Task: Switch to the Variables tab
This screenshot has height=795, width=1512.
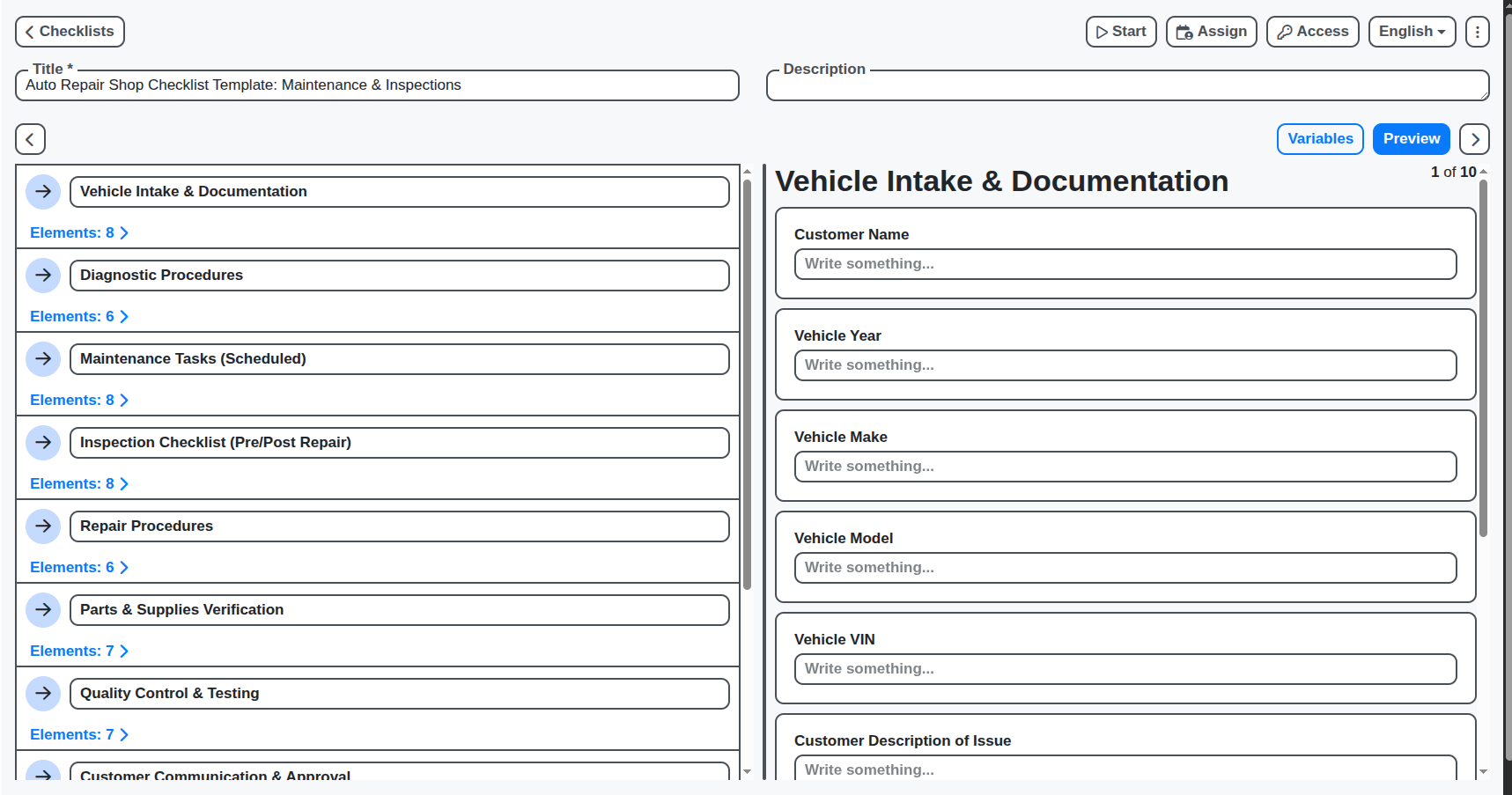Action: point(1320,139)
